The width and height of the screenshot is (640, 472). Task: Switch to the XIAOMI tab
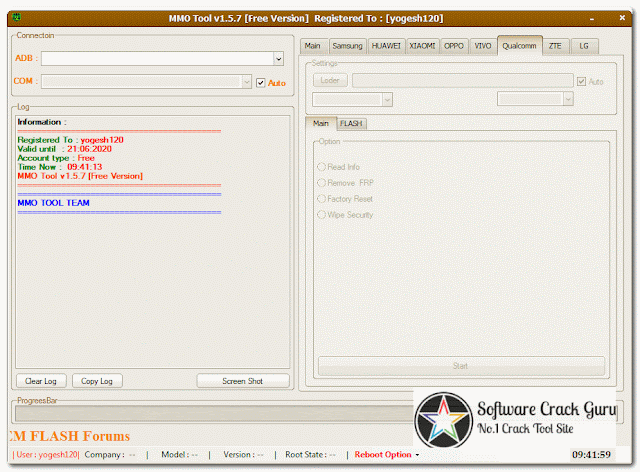(422, 46)
